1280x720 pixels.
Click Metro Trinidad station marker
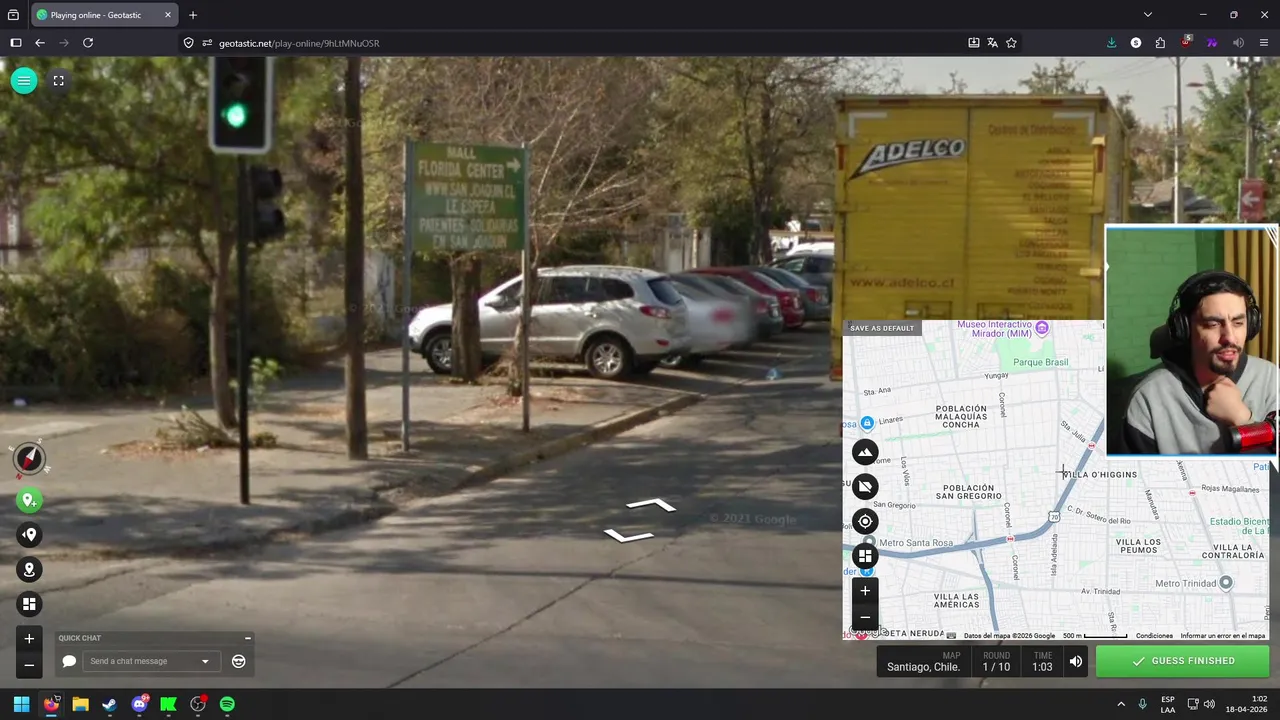click(x=1226, y=583)
